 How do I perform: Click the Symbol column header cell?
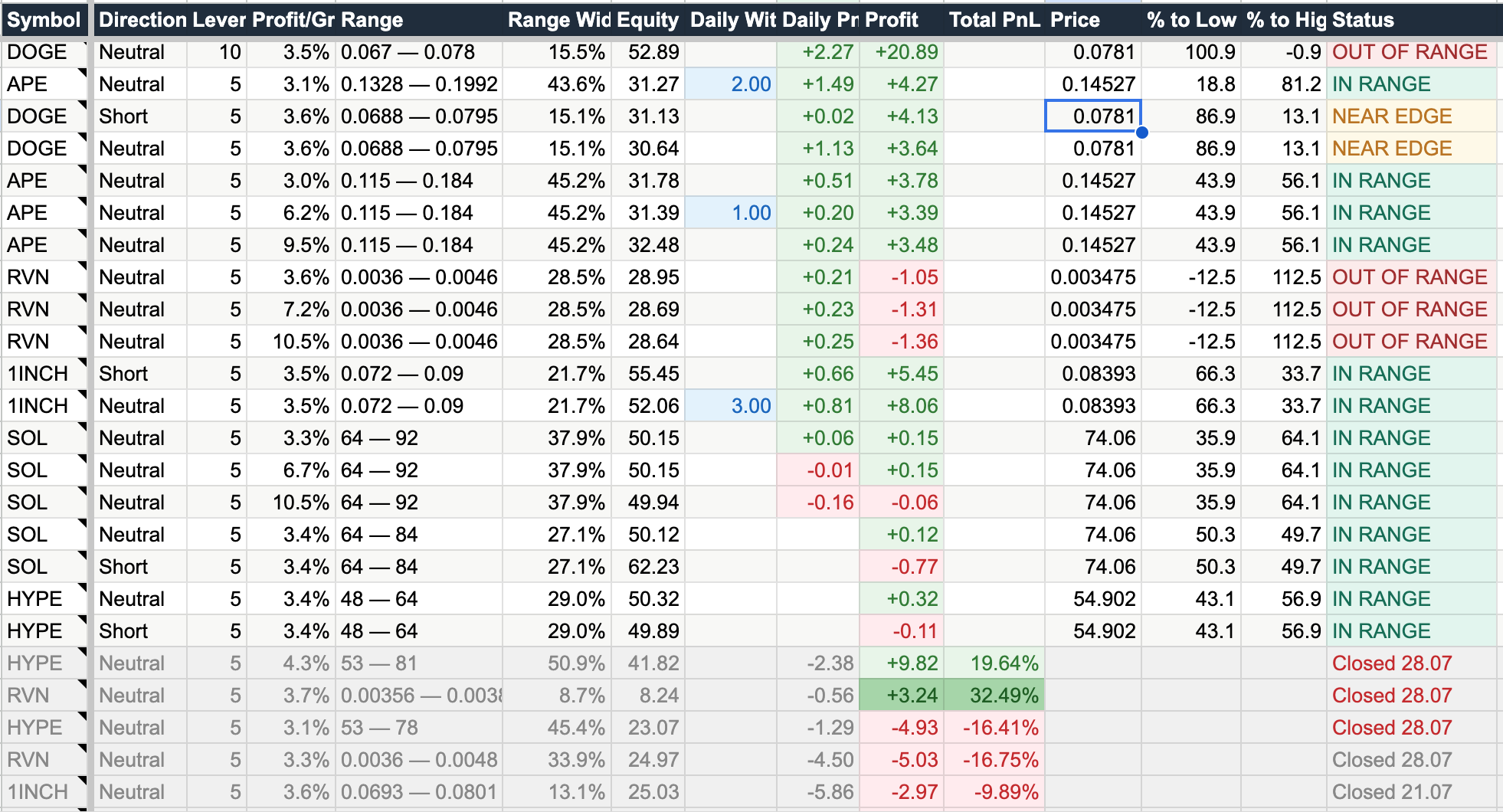[x=44, y=20]
